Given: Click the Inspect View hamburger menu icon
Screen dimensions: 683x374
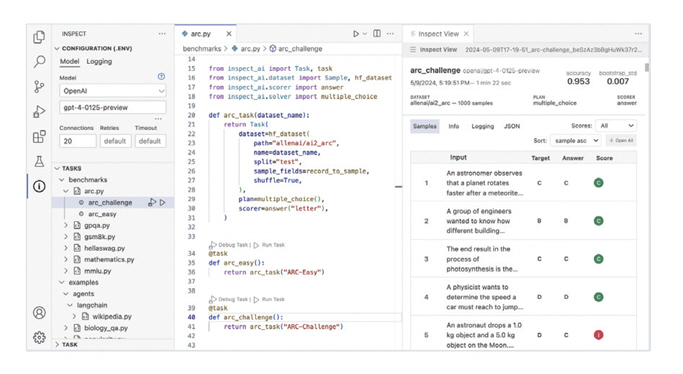Looking at the screenshot, I should (413, 50).
